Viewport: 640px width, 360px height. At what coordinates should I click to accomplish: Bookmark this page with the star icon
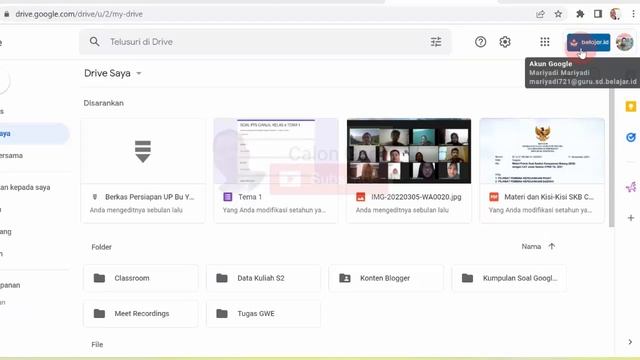[558, 14]
